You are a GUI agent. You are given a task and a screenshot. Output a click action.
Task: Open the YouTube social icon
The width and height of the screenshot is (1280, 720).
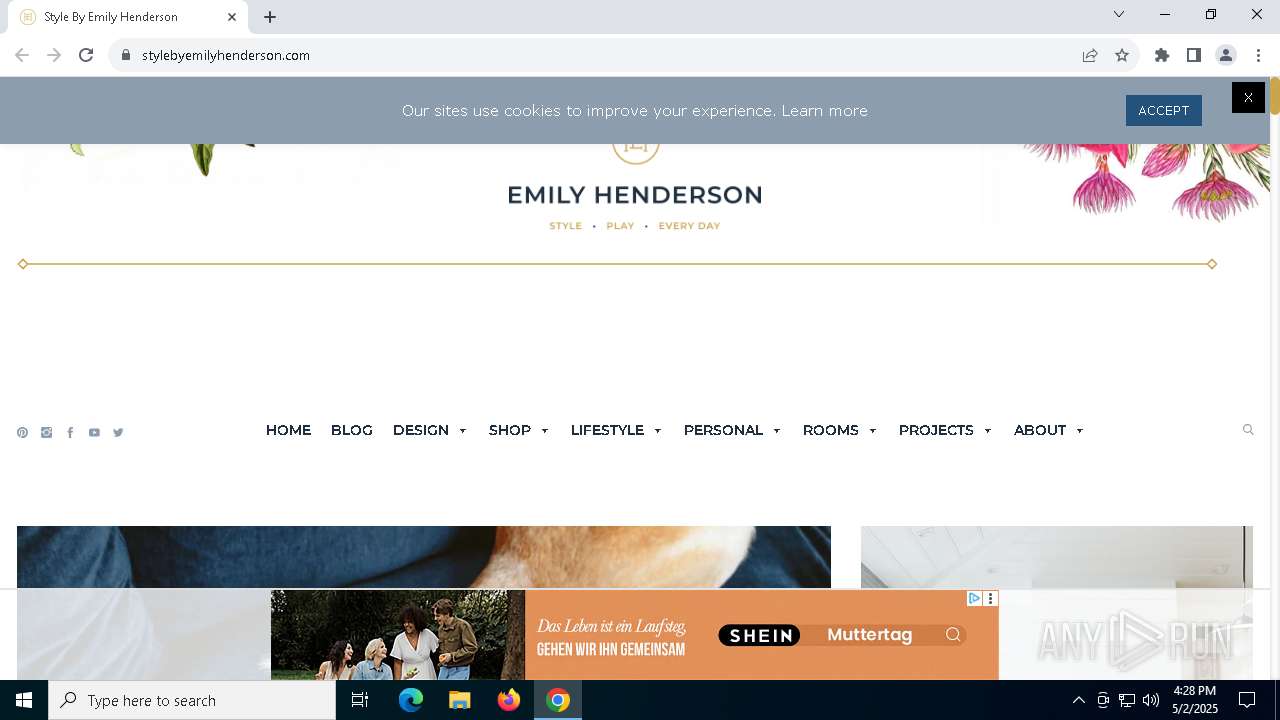(x=94, y=433)
